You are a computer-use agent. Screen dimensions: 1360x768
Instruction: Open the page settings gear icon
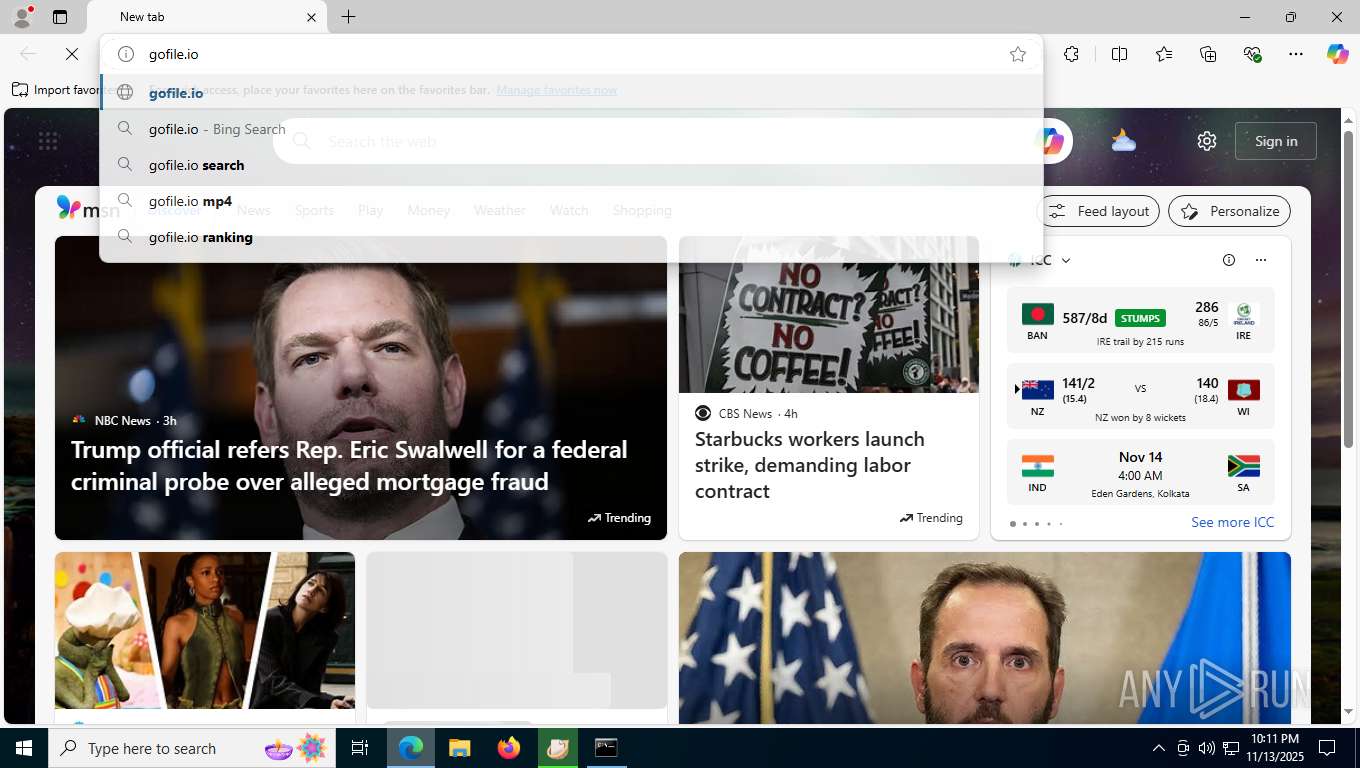pos(1207,141)
